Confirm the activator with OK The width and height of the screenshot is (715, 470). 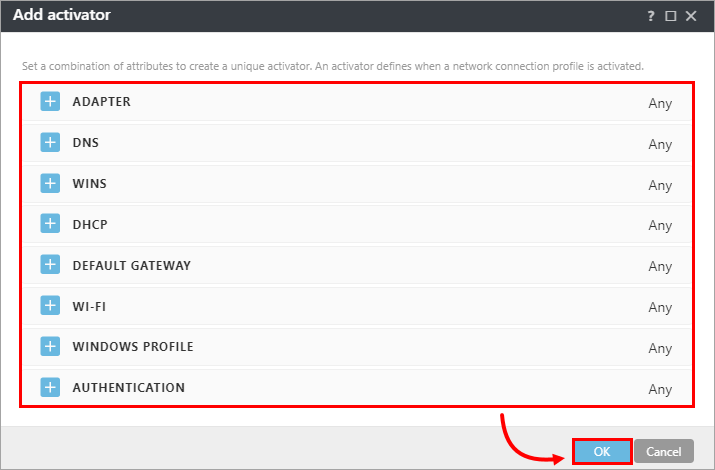602,451
